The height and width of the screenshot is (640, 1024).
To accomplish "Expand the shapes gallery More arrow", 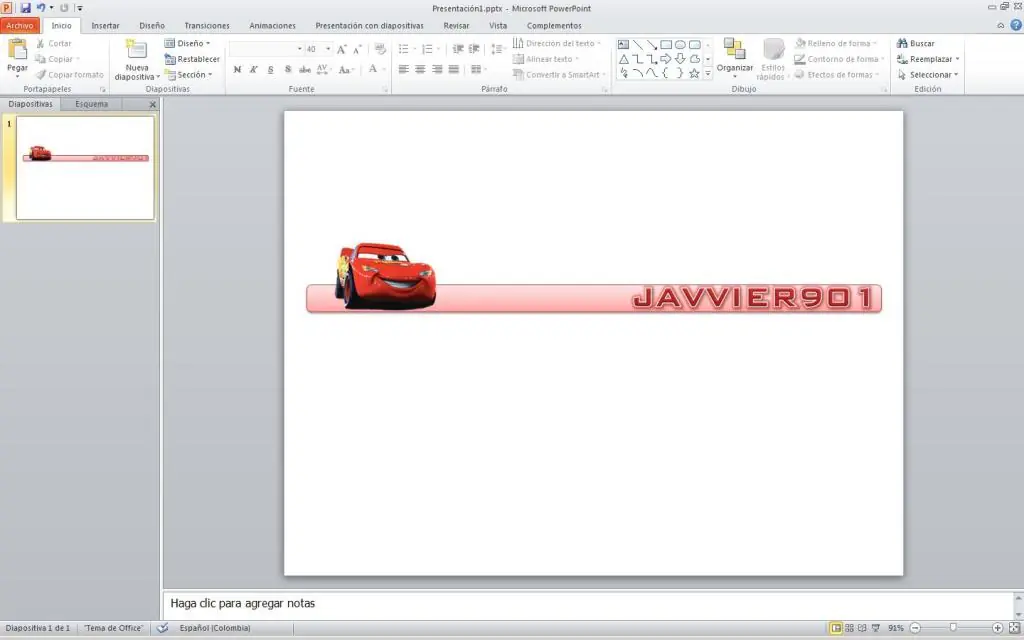I will (x=708, y=73).
